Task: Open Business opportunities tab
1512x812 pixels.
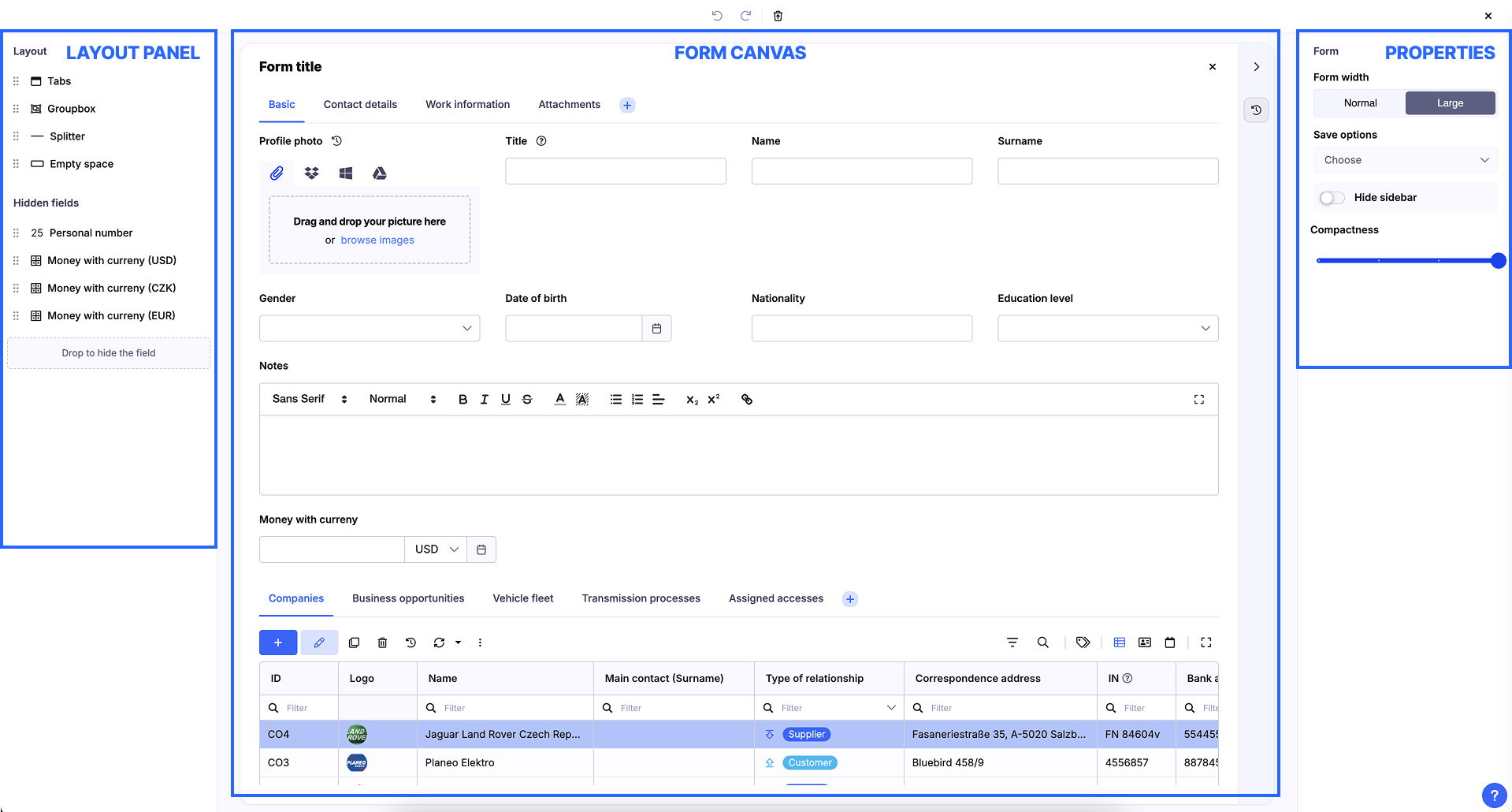Action: pos(408,599)
